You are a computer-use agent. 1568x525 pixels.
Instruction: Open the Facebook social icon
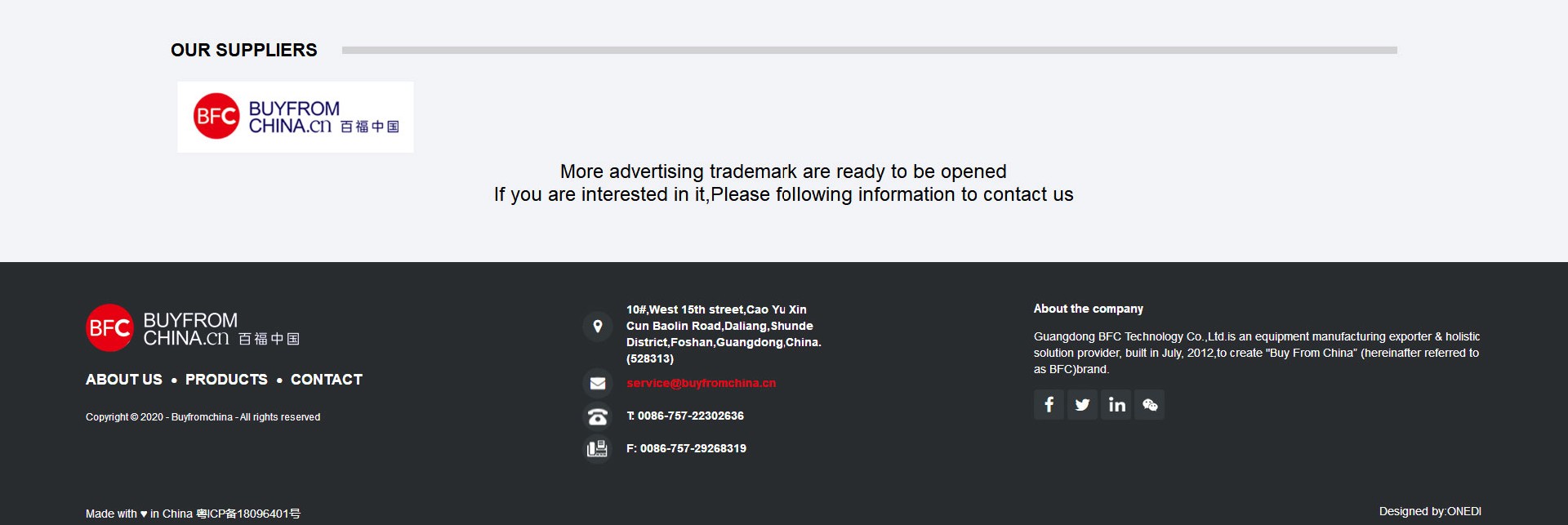tap(1049, 405)
